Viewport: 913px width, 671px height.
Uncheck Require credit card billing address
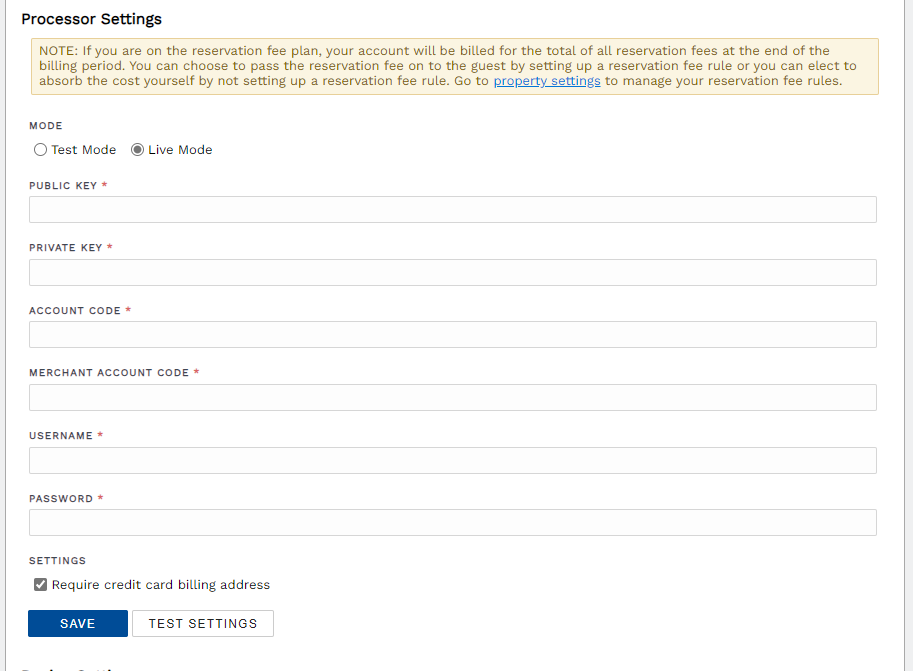(40, 584)
